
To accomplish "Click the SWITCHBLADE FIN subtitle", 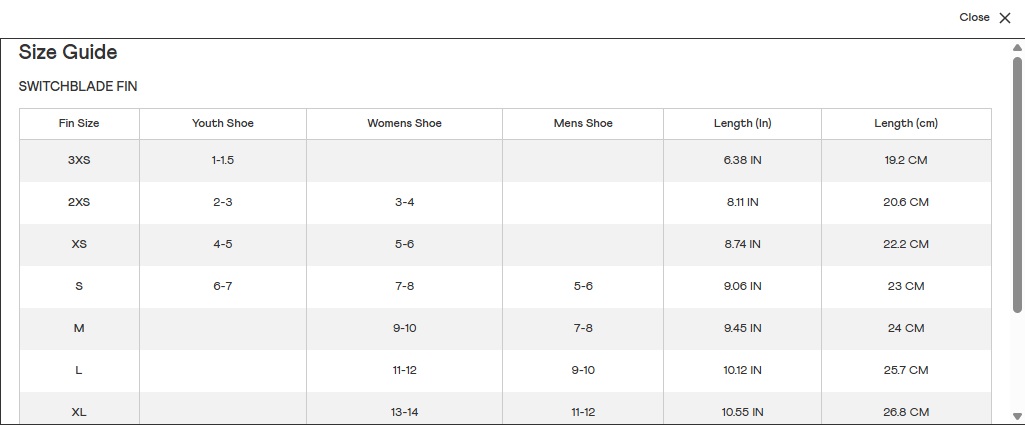I will tap(78, 87).
